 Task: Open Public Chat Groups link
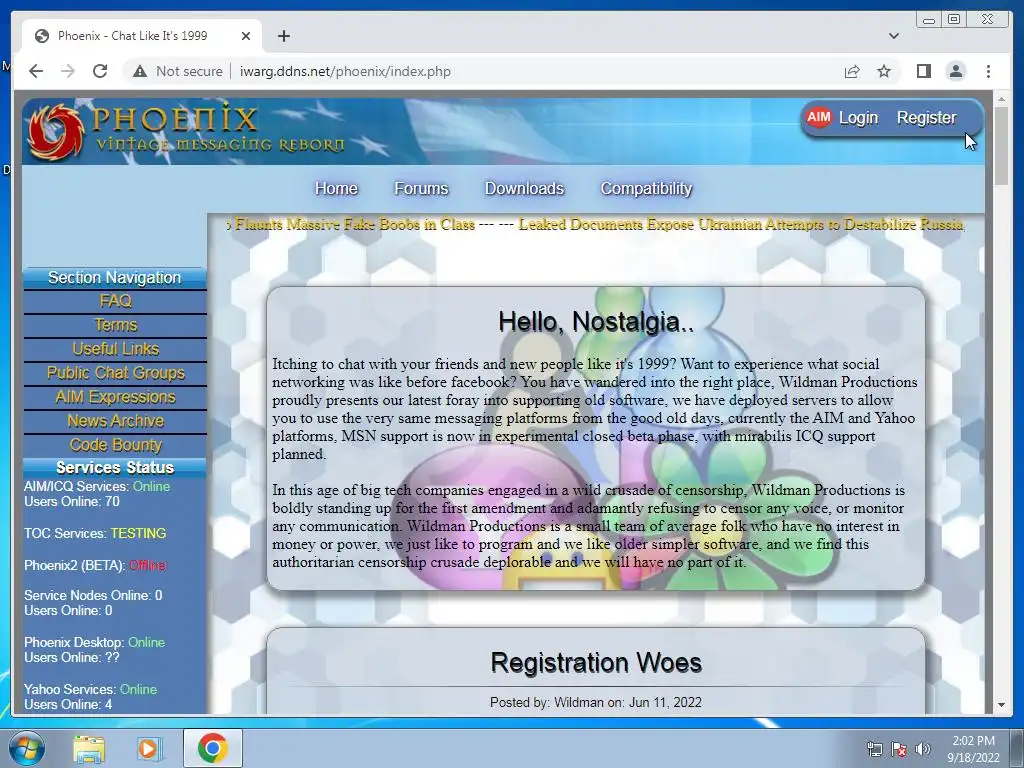115,373
